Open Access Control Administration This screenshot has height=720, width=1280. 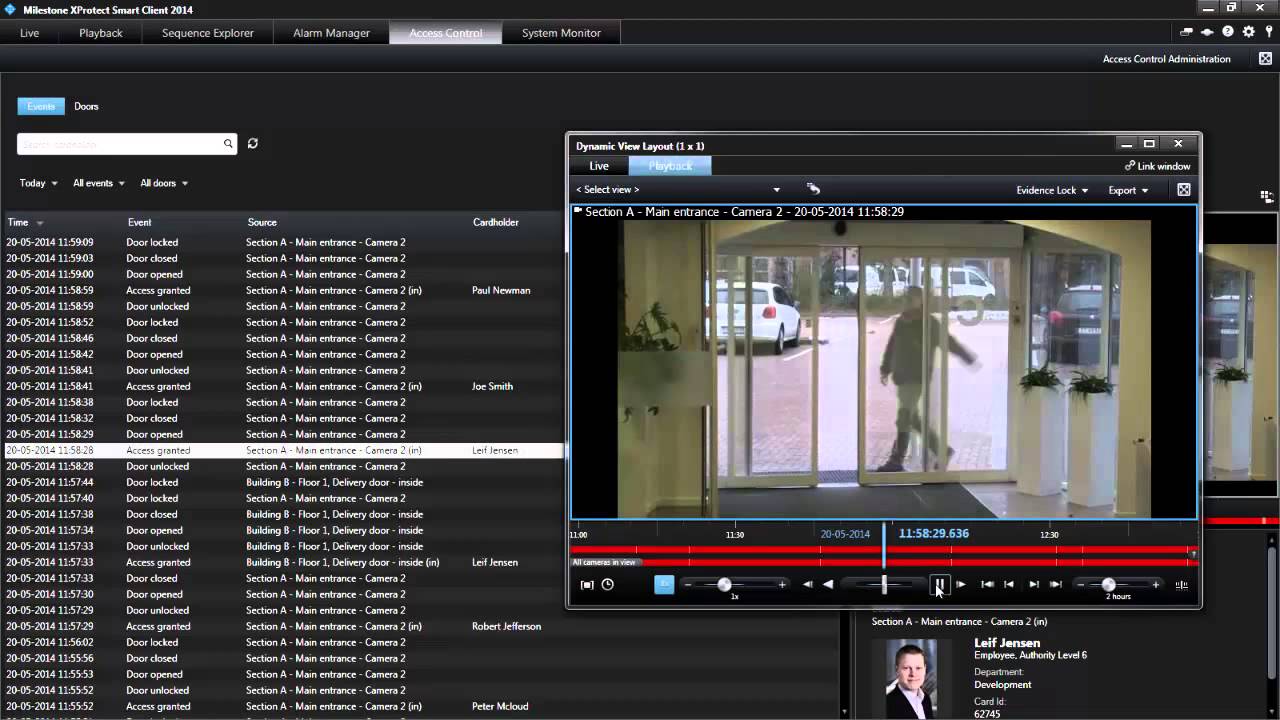[x=1166, y=59]
